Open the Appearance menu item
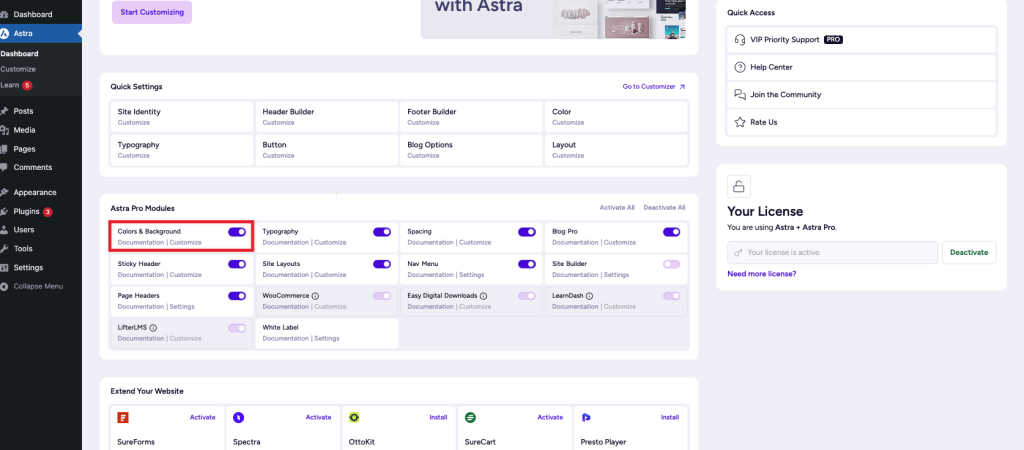This screenshot has height=450, width=1024. pos(35,192)
